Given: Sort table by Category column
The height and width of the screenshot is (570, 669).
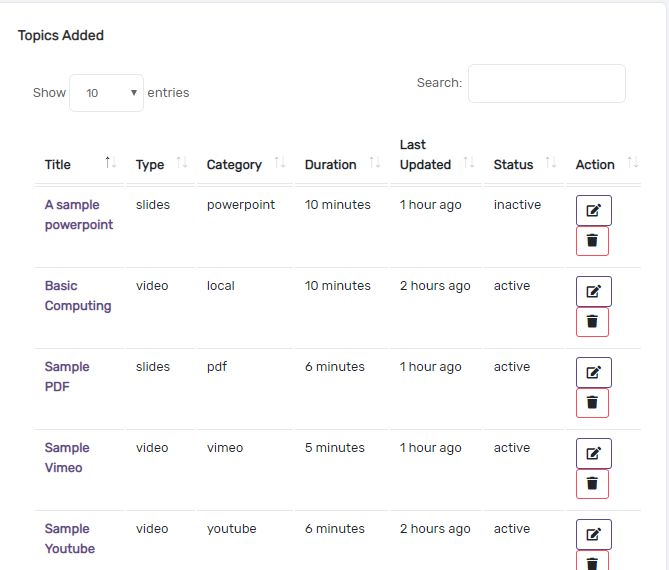Looking at the screenshot, I should point(245,164).
